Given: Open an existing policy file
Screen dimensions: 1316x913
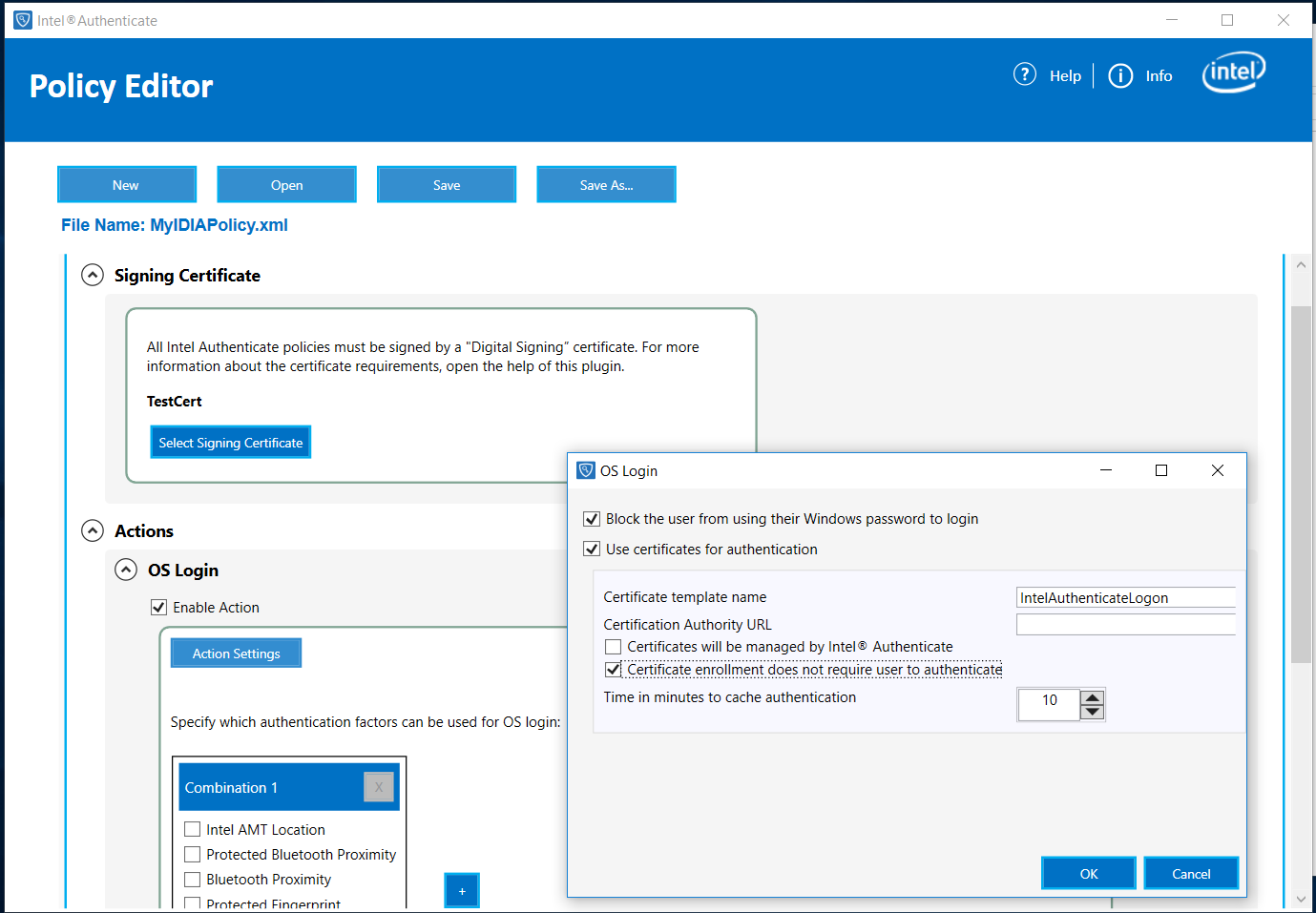Looking at the screenshot, I should coord(286,185).
